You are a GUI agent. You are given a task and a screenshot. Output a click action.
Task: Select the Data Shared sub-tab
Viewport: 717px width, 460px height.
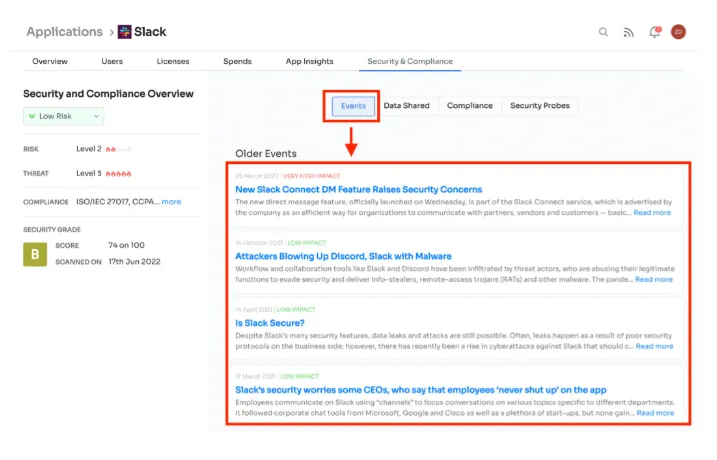(407, 106)
